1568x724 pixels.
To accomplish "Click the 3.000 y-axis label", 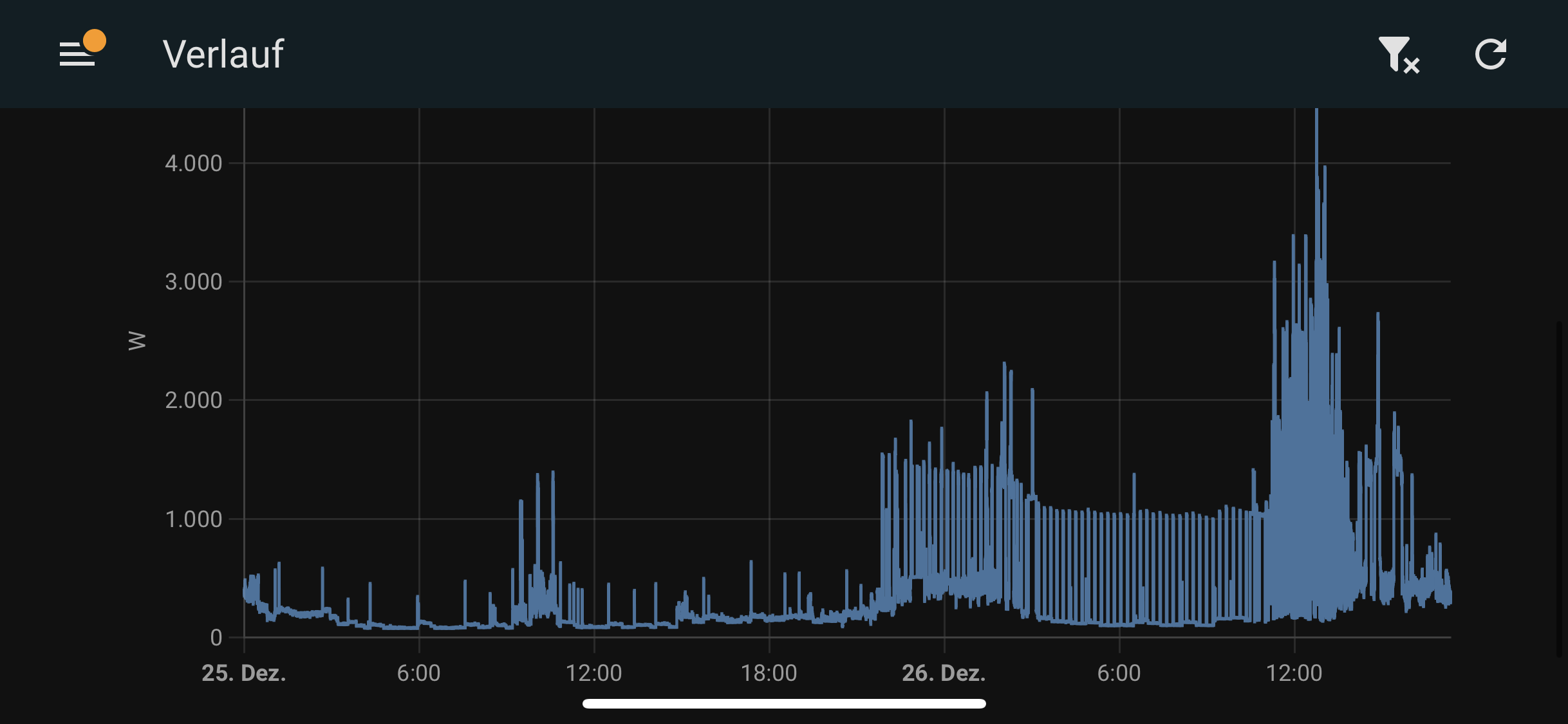I will click(x=193, y=282).
